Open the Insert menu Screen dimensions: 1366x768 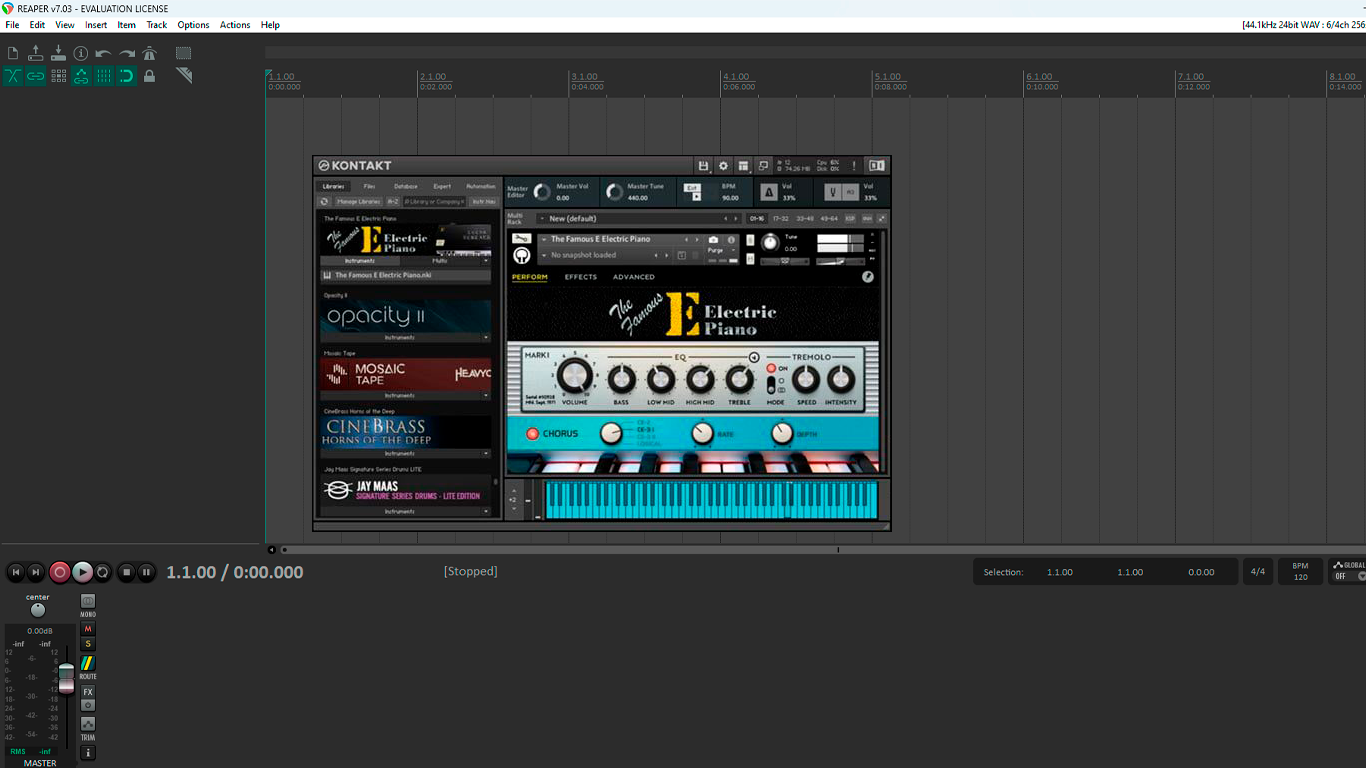point(96,25)
